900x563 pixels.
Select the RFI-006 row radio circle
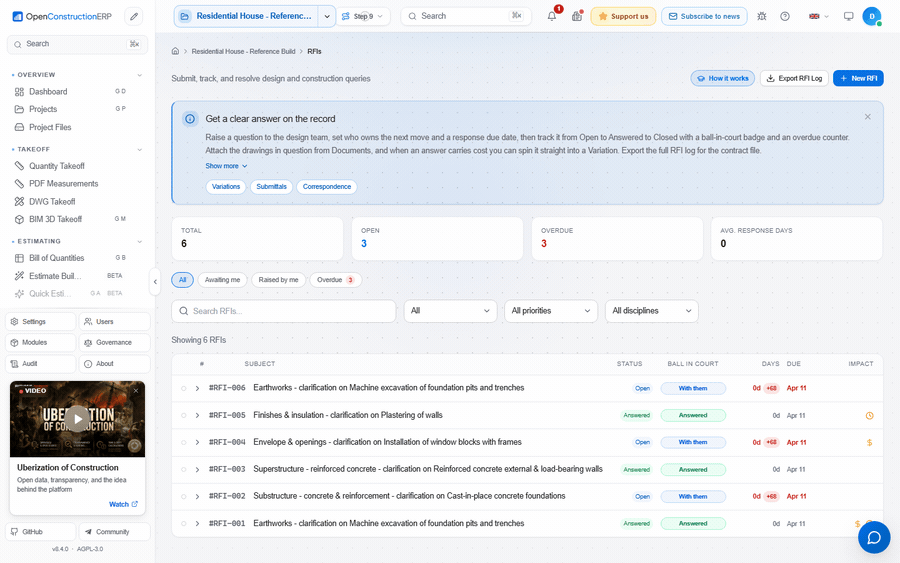[184, 389]
